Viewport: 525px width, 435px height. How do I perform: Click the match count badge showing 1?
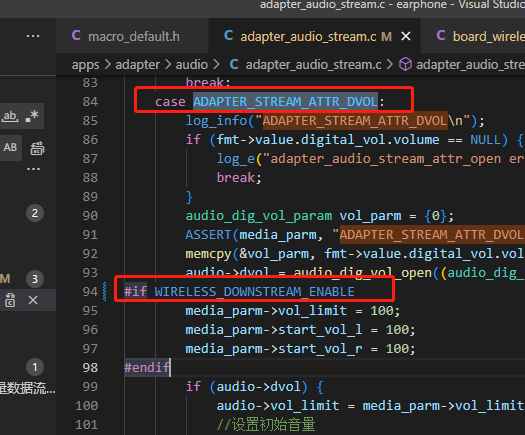pos(35,367)
